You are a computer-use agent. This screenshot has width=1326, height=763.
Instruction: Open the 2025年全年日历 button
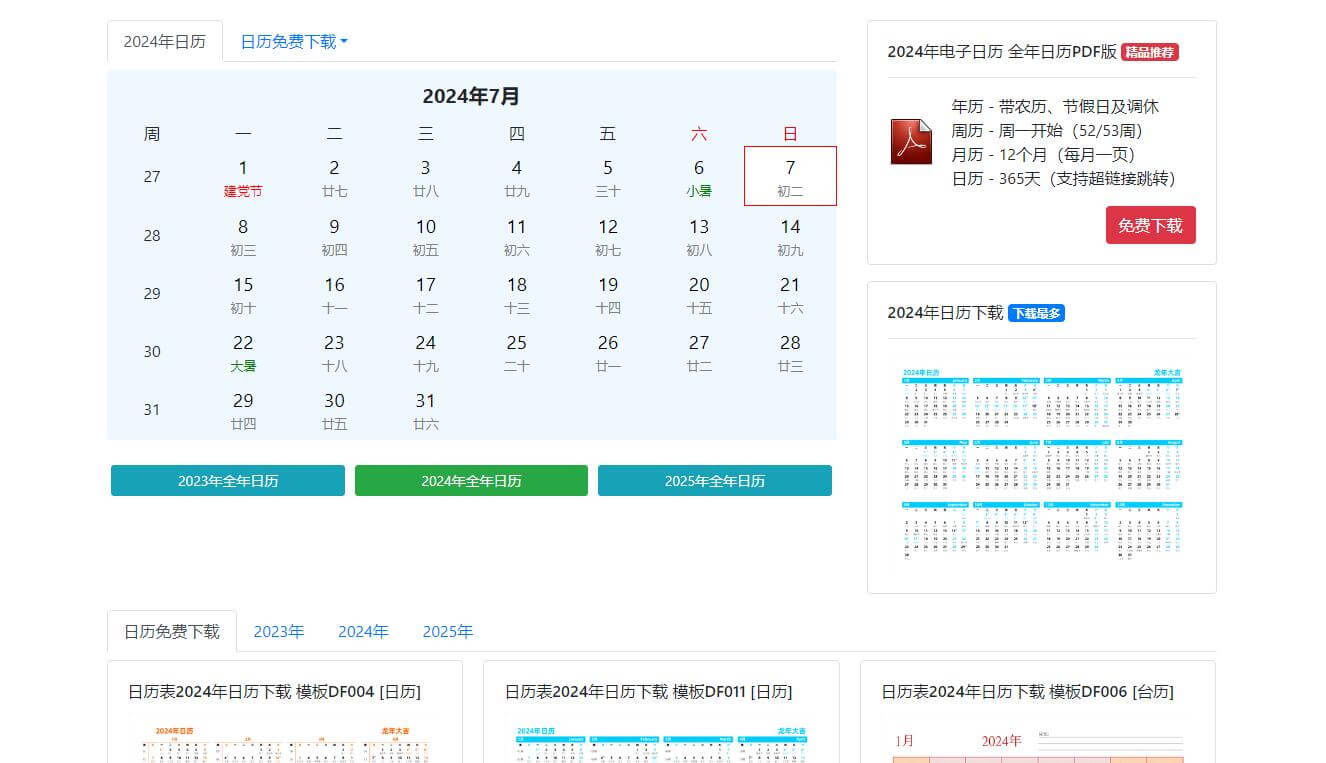[714, 481]
